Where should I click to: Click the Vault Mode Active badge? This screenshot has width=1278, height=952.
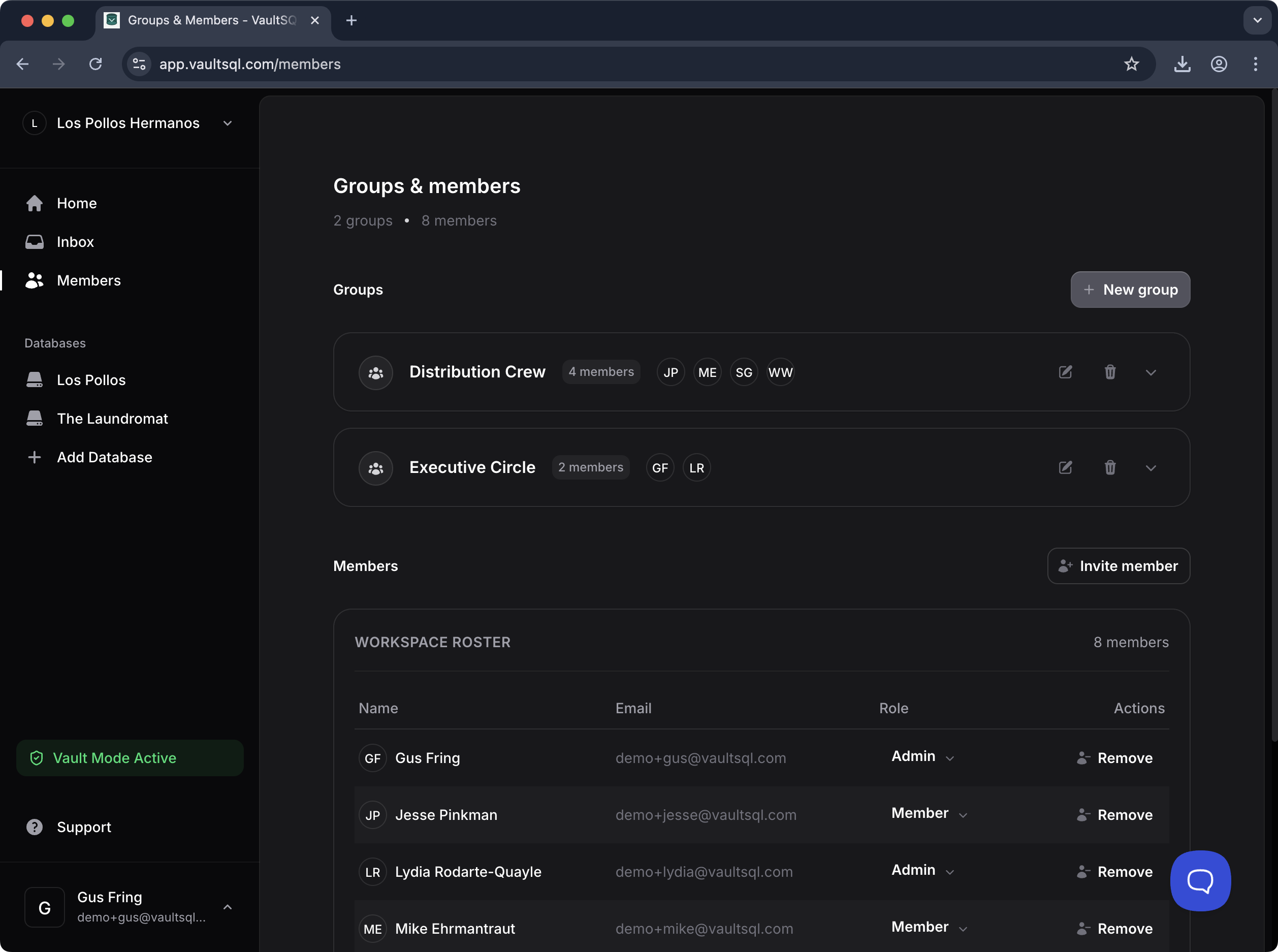pyautogui.click(x=130, y=758)
